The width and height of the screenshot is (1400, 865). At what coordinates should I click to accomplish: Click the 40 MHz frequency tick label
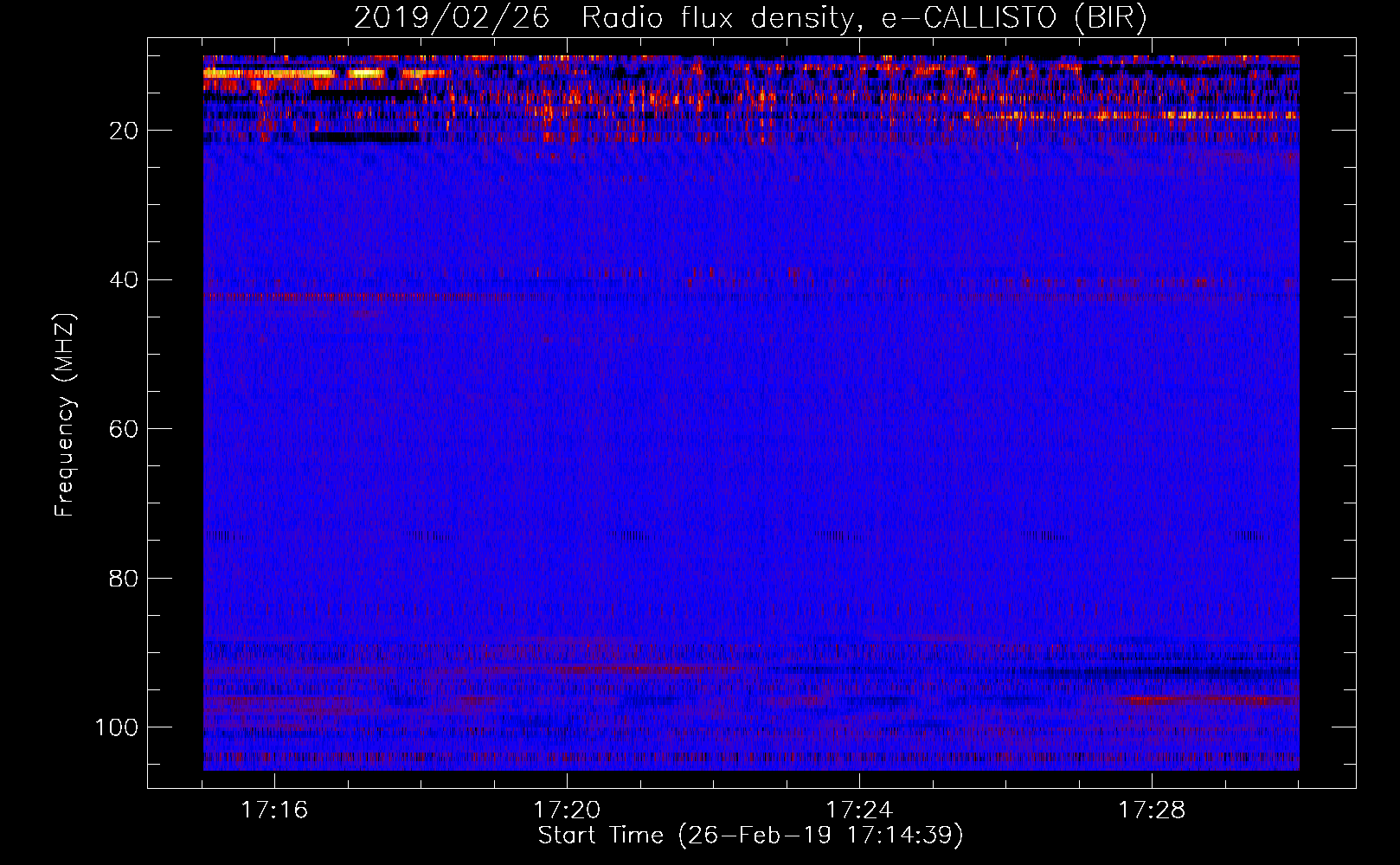(x=124, y=280)
